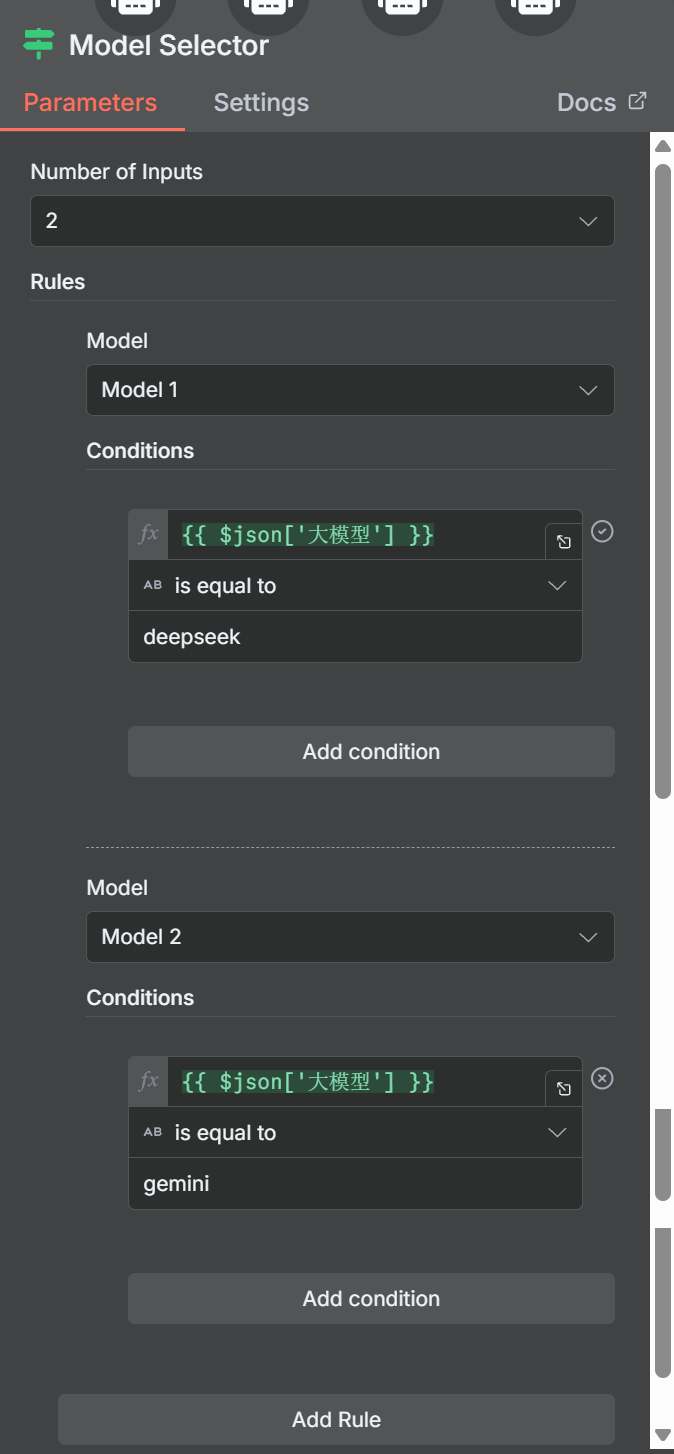Select the Parameters tab
The height and width of the screenshot is (1454, 674).
pos(90,103)
